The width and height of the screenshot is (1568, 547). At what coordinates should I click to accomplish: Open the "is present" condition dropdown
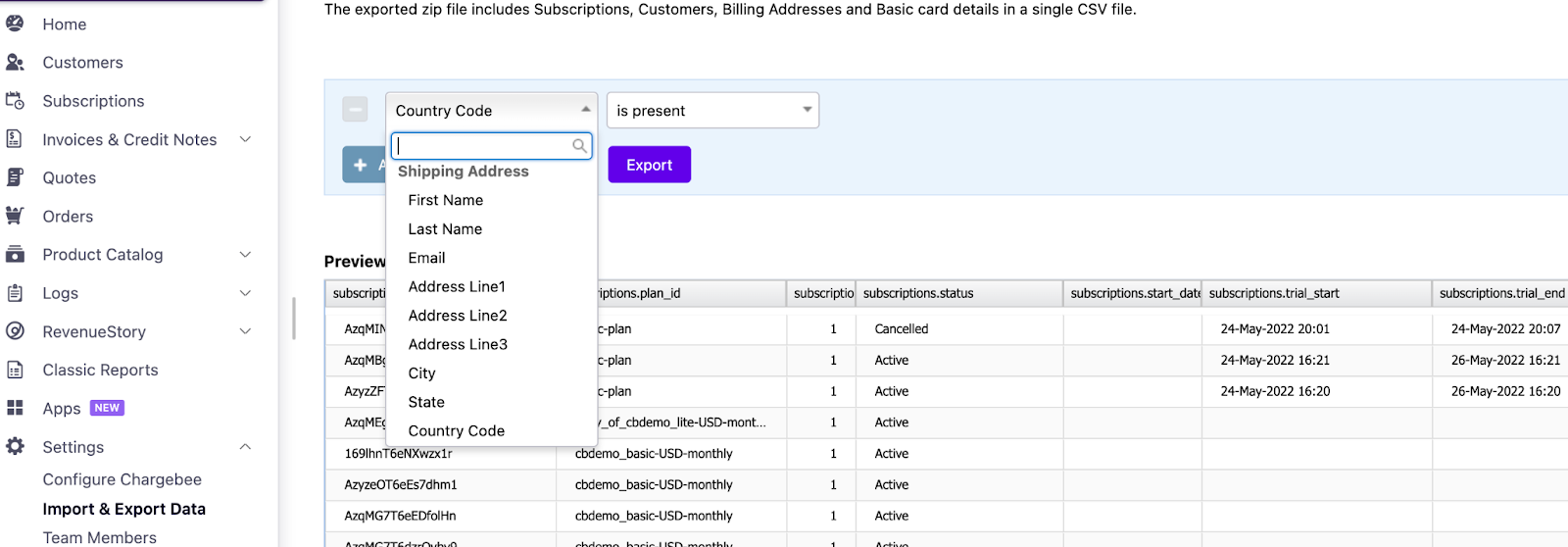pos(712,111)
